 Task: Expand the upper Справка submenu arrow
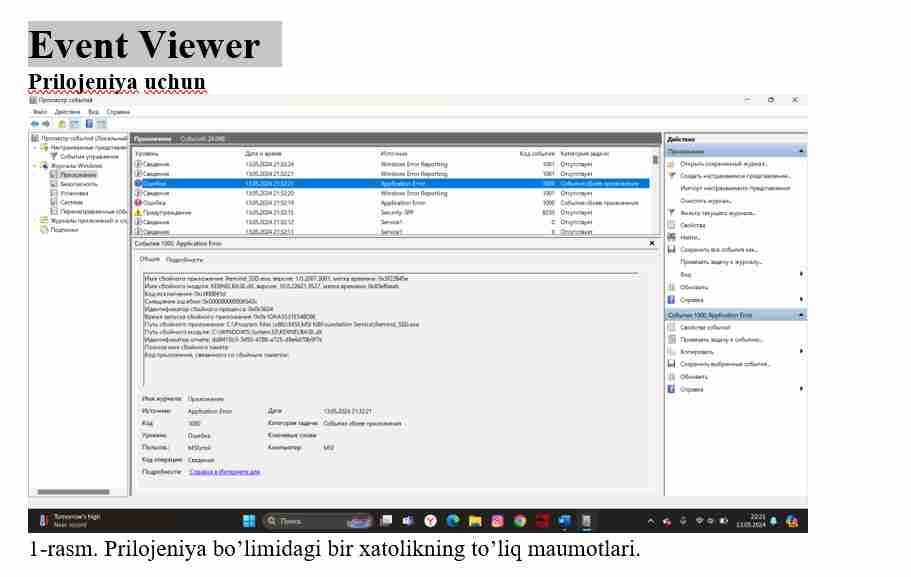(x=801, y=300)
